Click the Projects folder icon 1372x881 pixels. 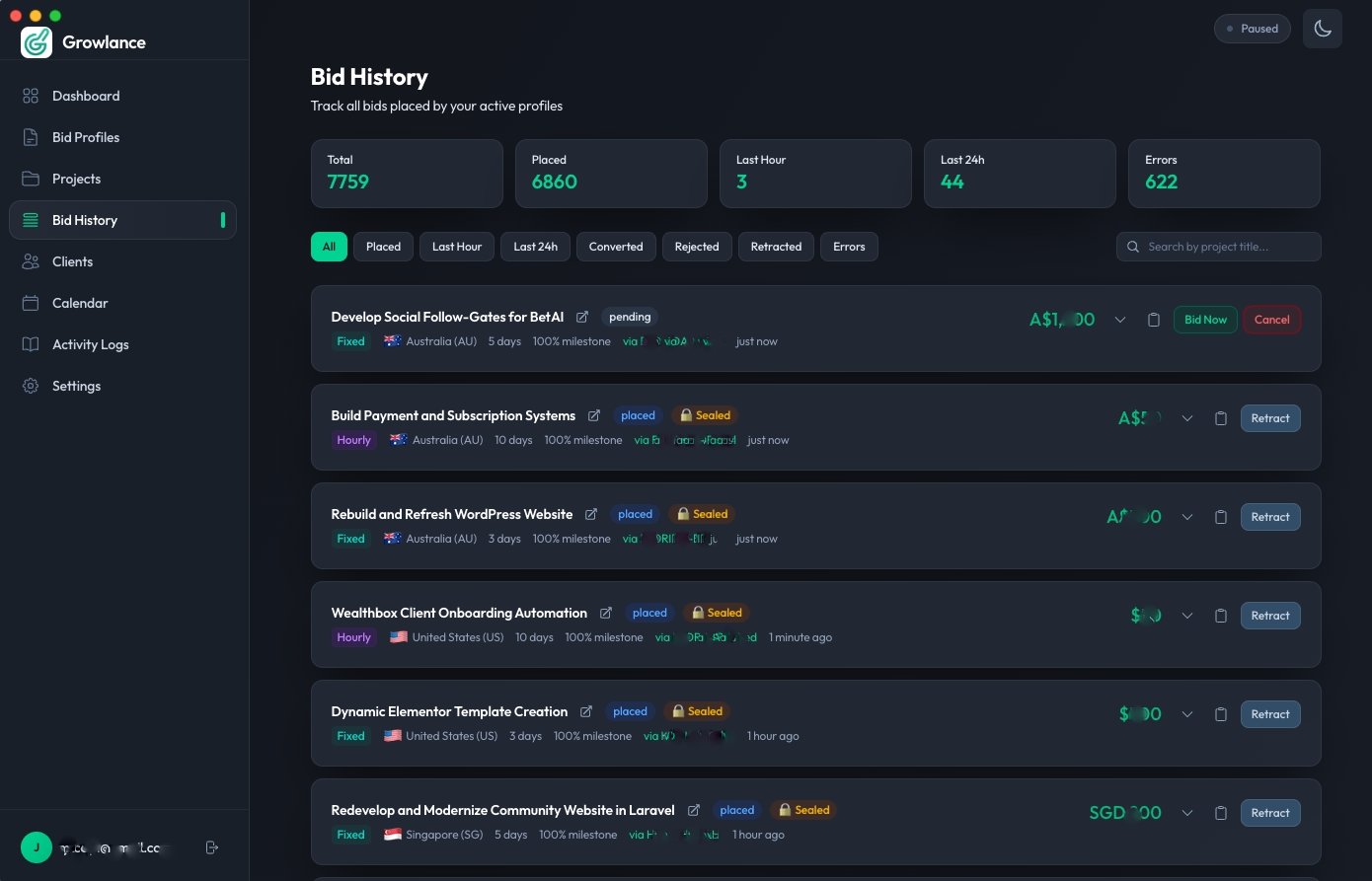pyautogui.click(x=31, y=179)
